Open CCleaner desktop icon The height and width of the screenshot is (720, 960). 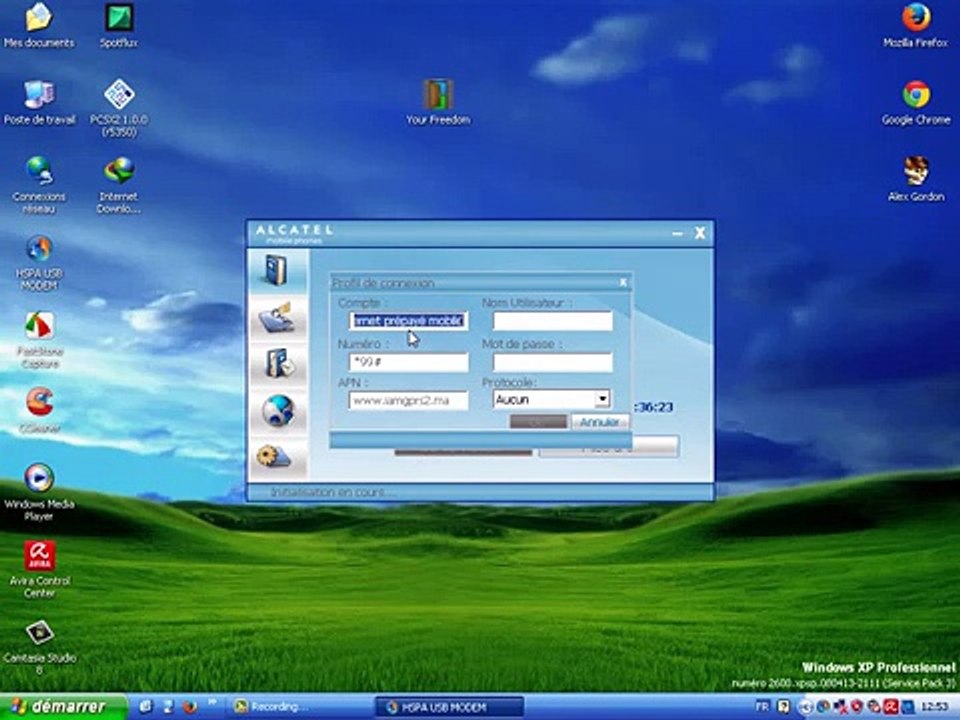coord(39,410)
